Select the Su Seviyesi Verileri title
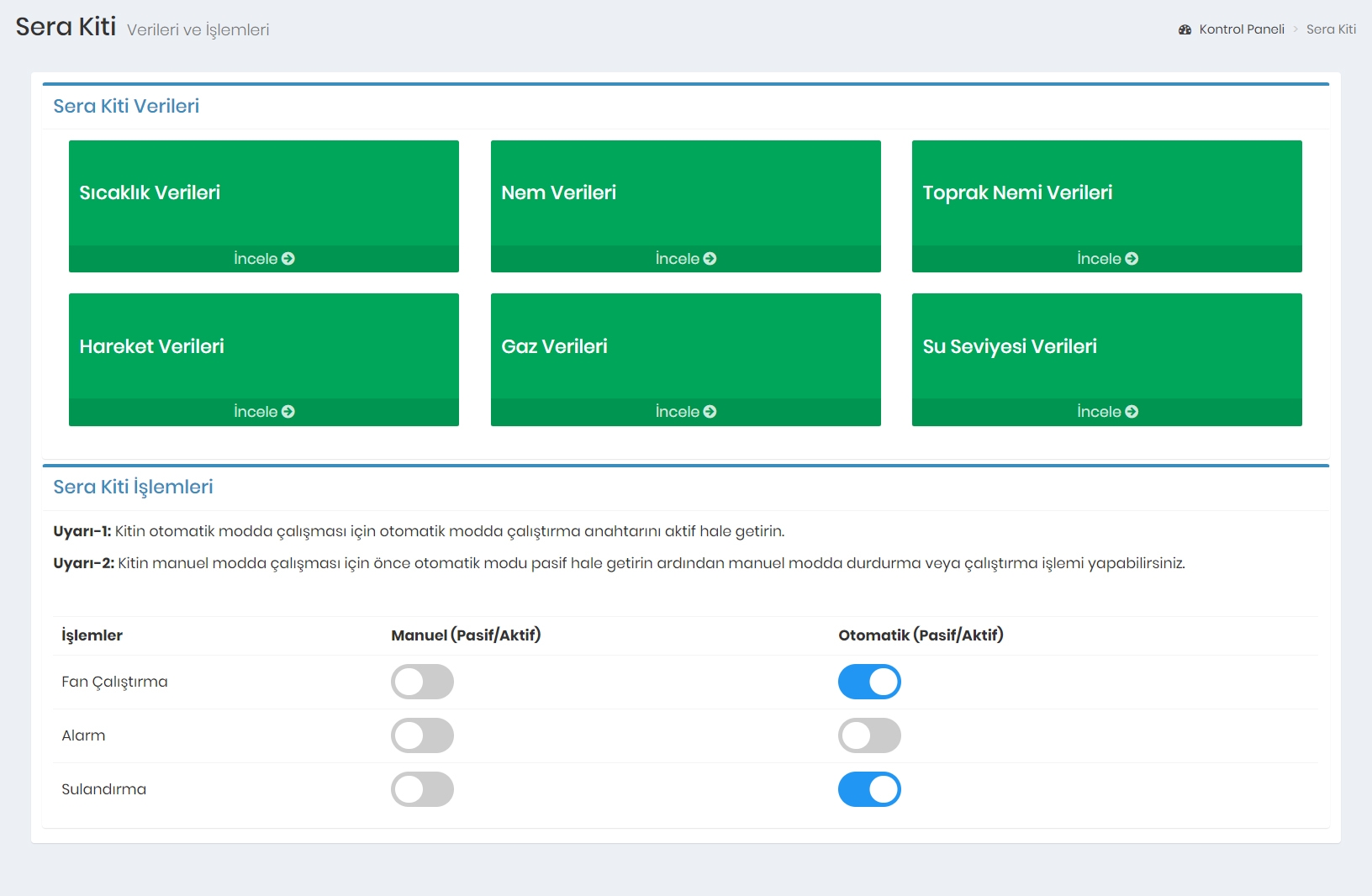Viewport: 1372px width, 896px height. click(x=1010, y=346)
